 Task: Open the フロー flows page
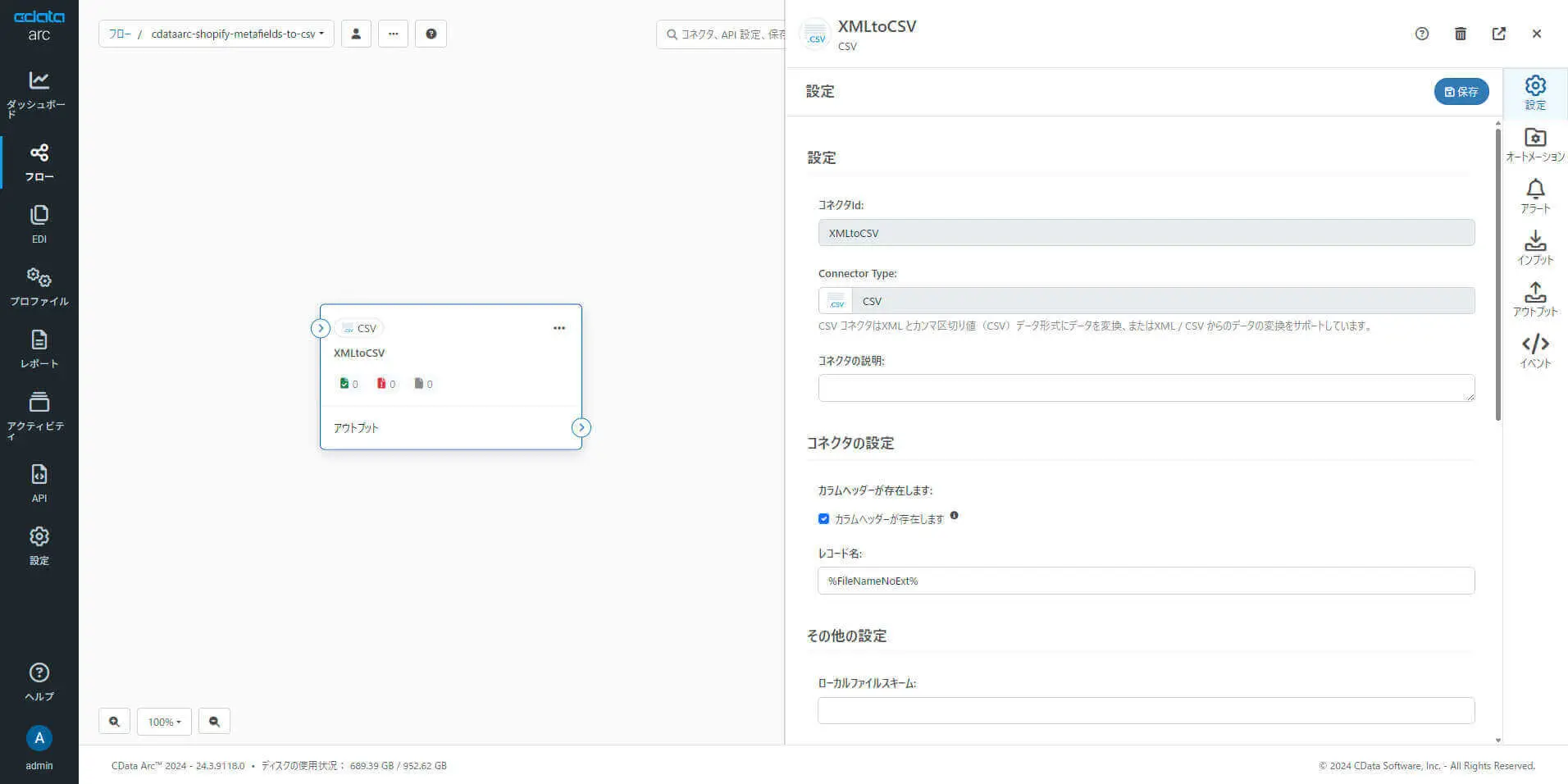pyautogui.click(x=39, y=162)
